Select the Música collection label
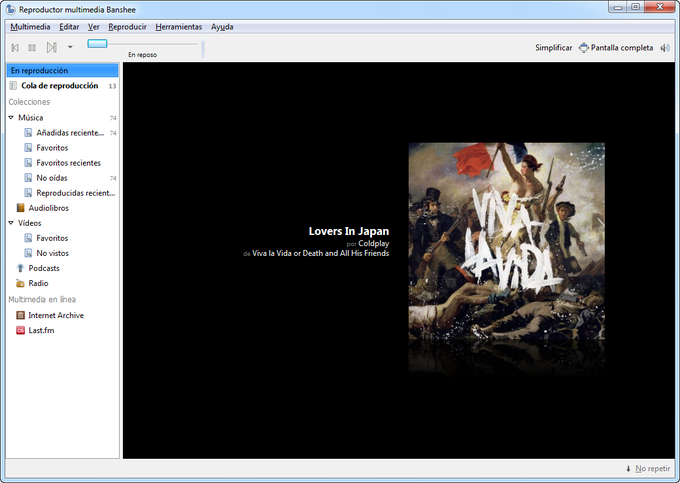 click(x=30, y=117)
